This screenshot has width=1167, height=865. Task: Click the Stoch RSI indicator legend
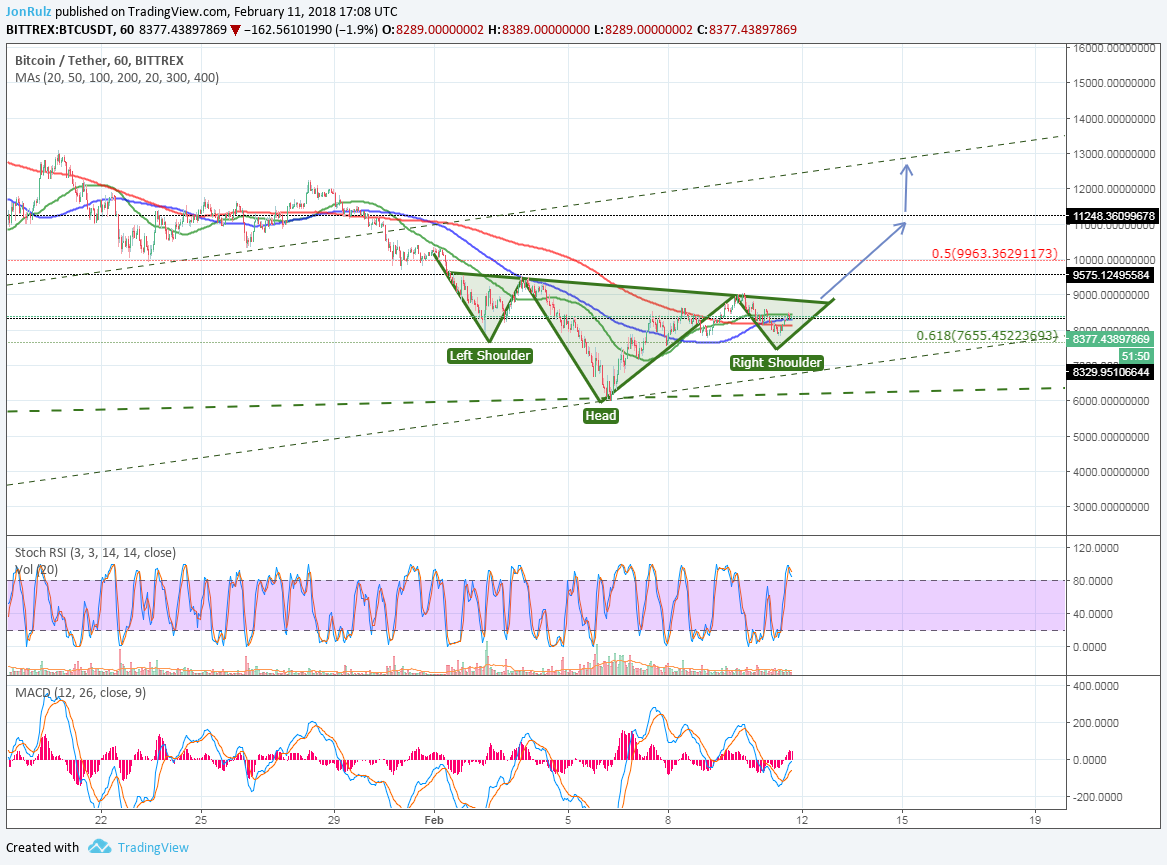click(x=95, y=552)
